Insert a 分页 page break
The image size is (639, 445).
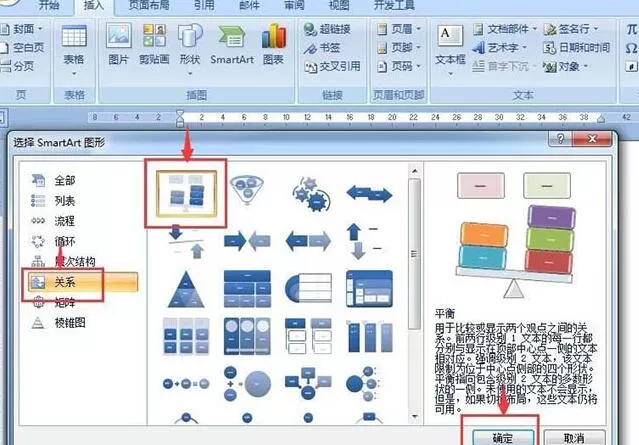click(x=17, y=66)
